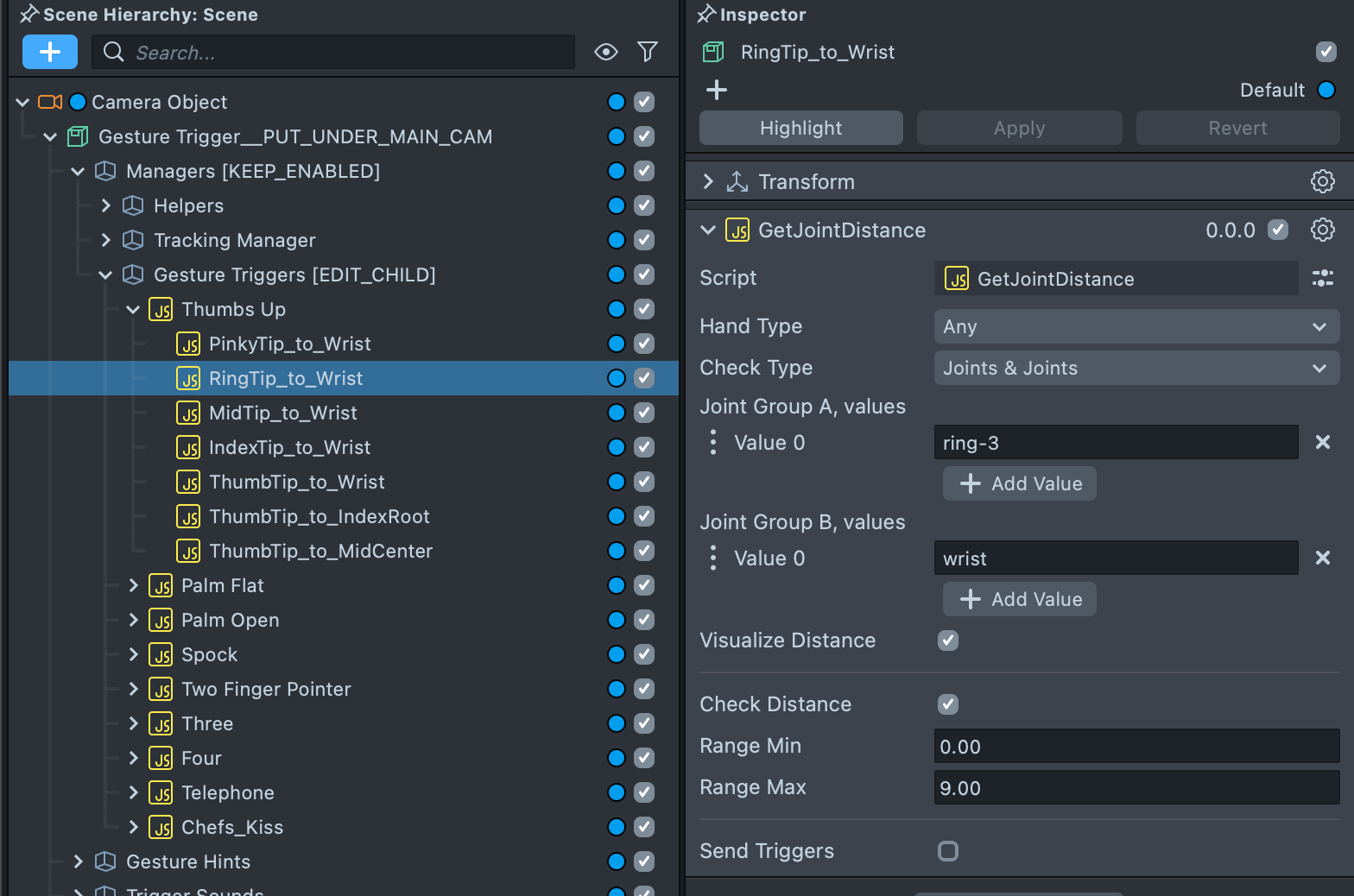
Task: Select ThumbTip_to_IndexRoot in the hierarchy
Action: coord(319,516)
